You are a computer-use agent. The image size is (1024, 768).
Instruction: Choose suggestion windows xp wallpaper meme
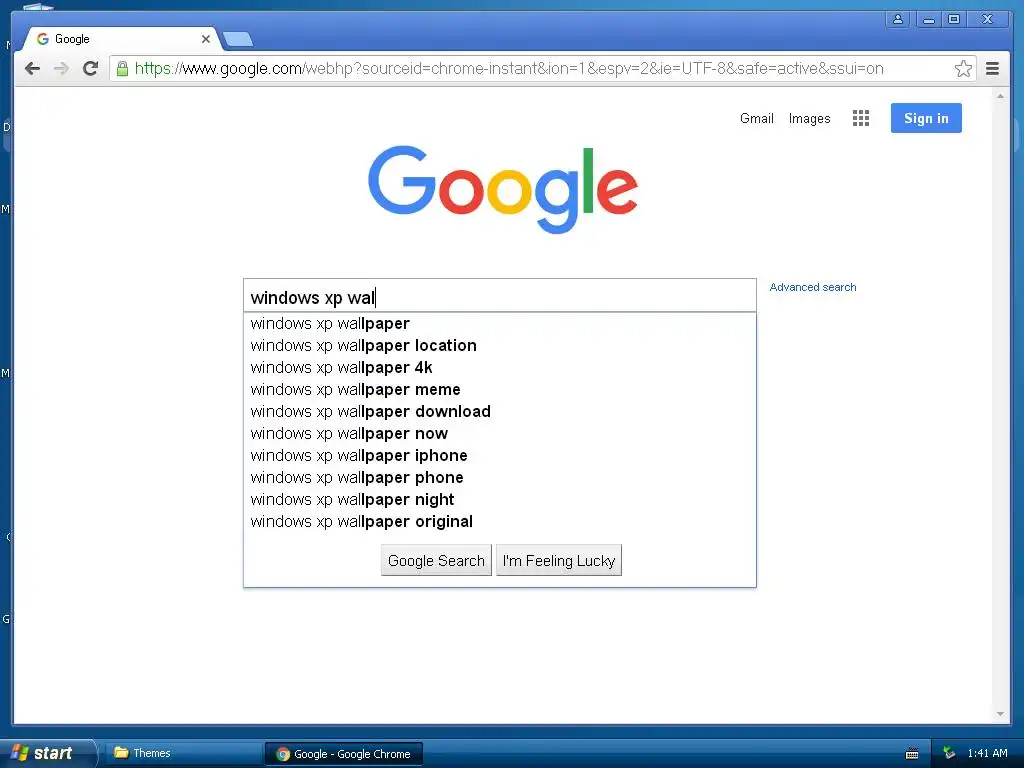coord(500,389)
